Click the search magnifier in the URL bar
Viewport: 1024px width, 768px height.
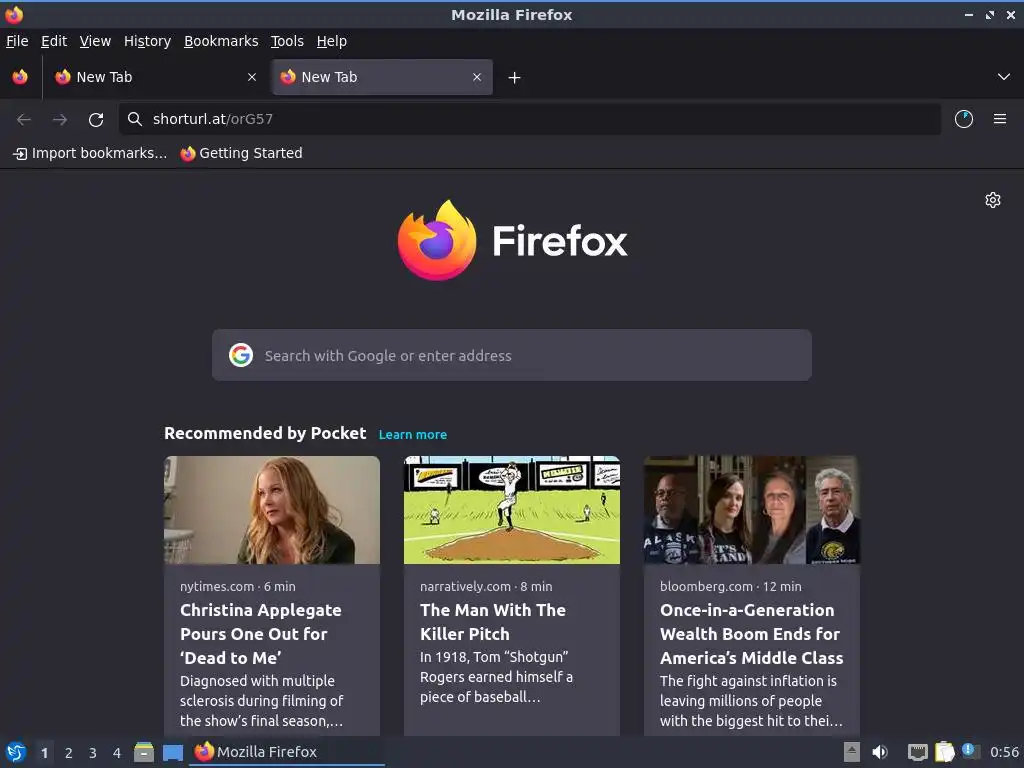(x=135, y=119)
